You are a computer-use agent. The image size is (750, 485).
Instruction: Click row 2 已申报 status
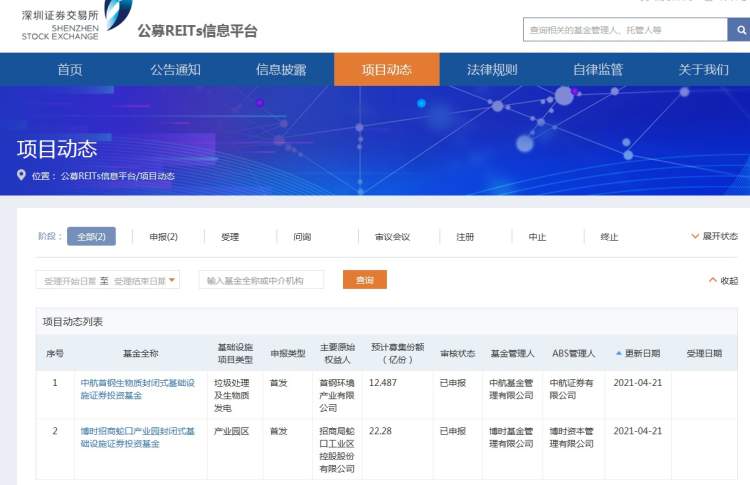pyautogui.click(x=452, y=431)
